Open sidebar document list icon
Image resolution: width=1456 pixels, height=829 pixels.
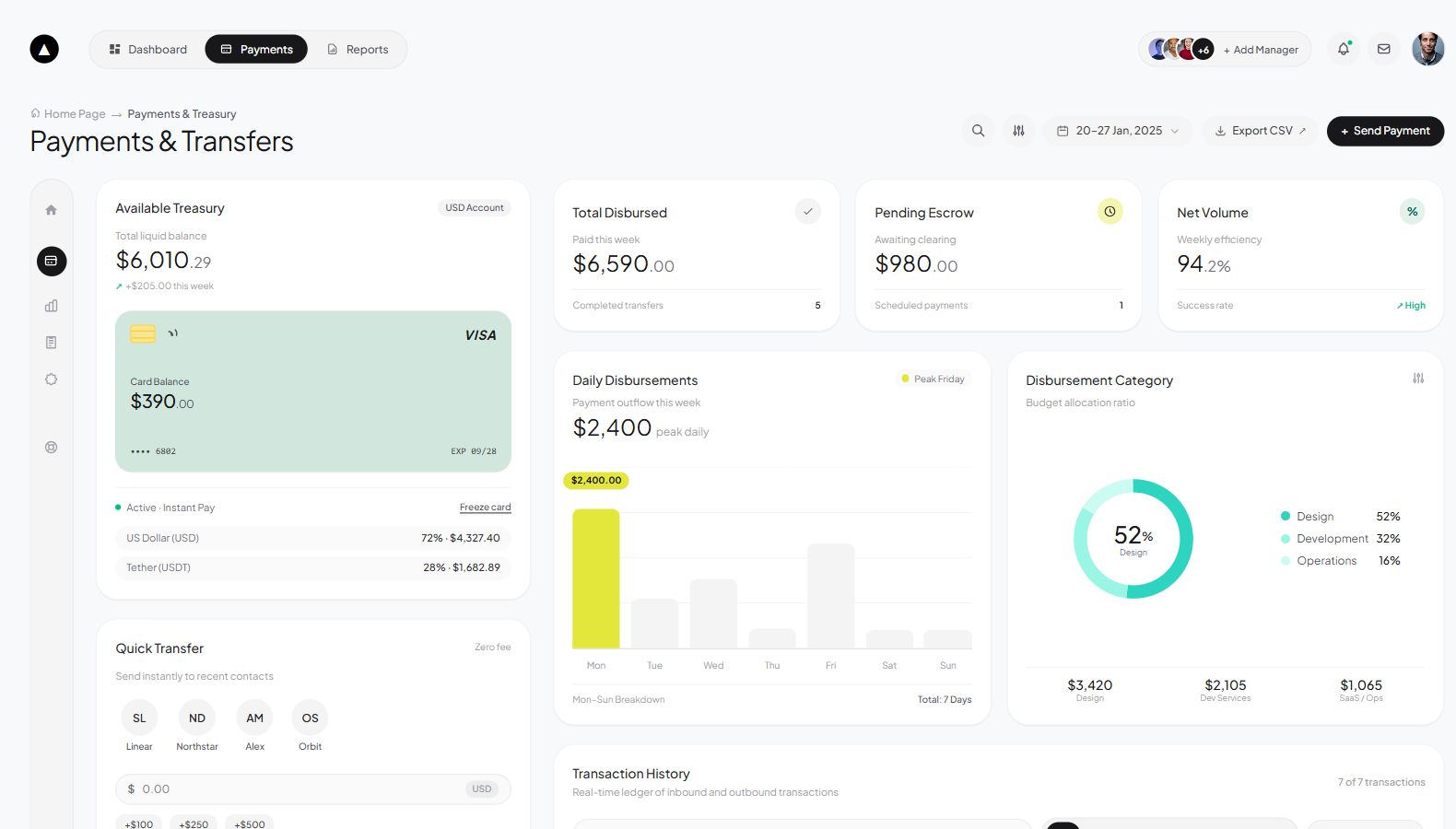[x=52, y=343]
